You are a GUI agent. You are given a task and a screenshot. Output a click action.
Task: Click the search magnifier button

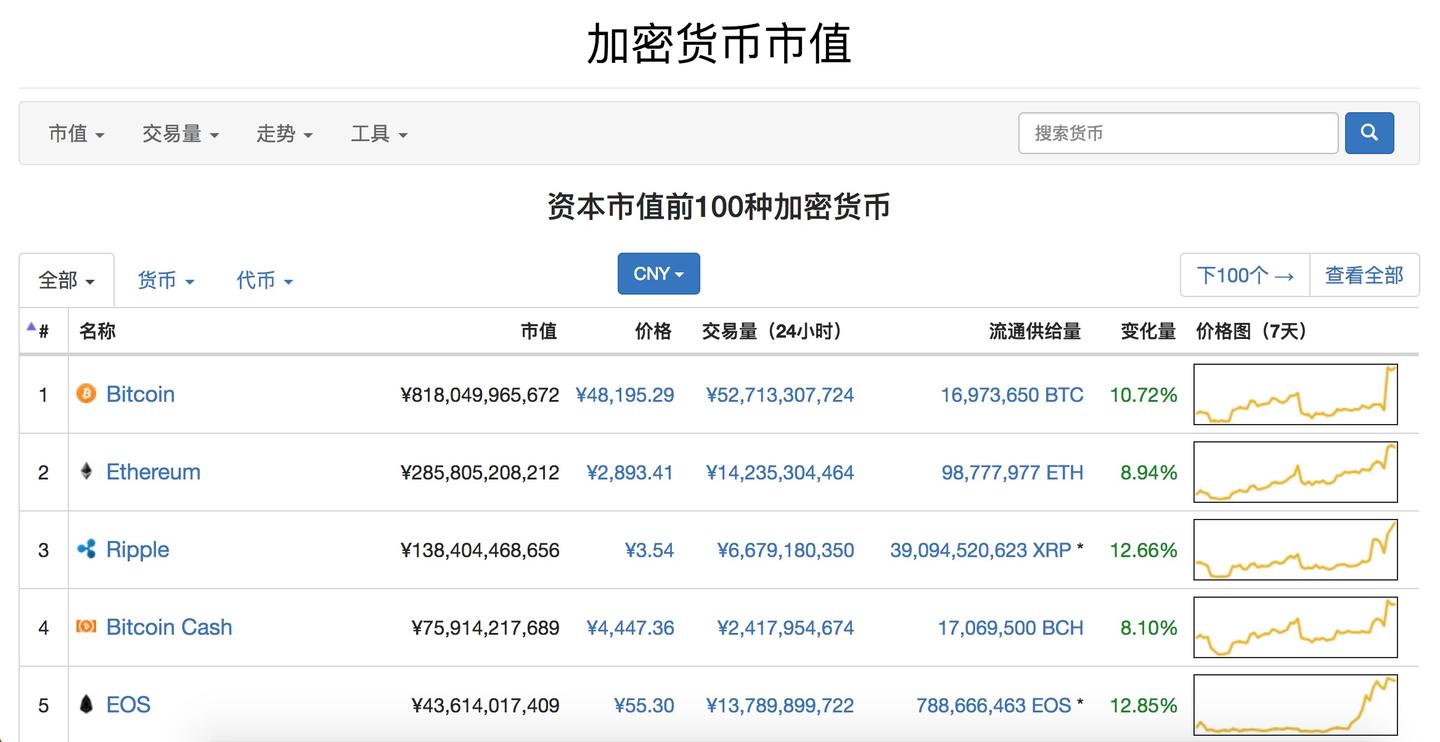1369,132
